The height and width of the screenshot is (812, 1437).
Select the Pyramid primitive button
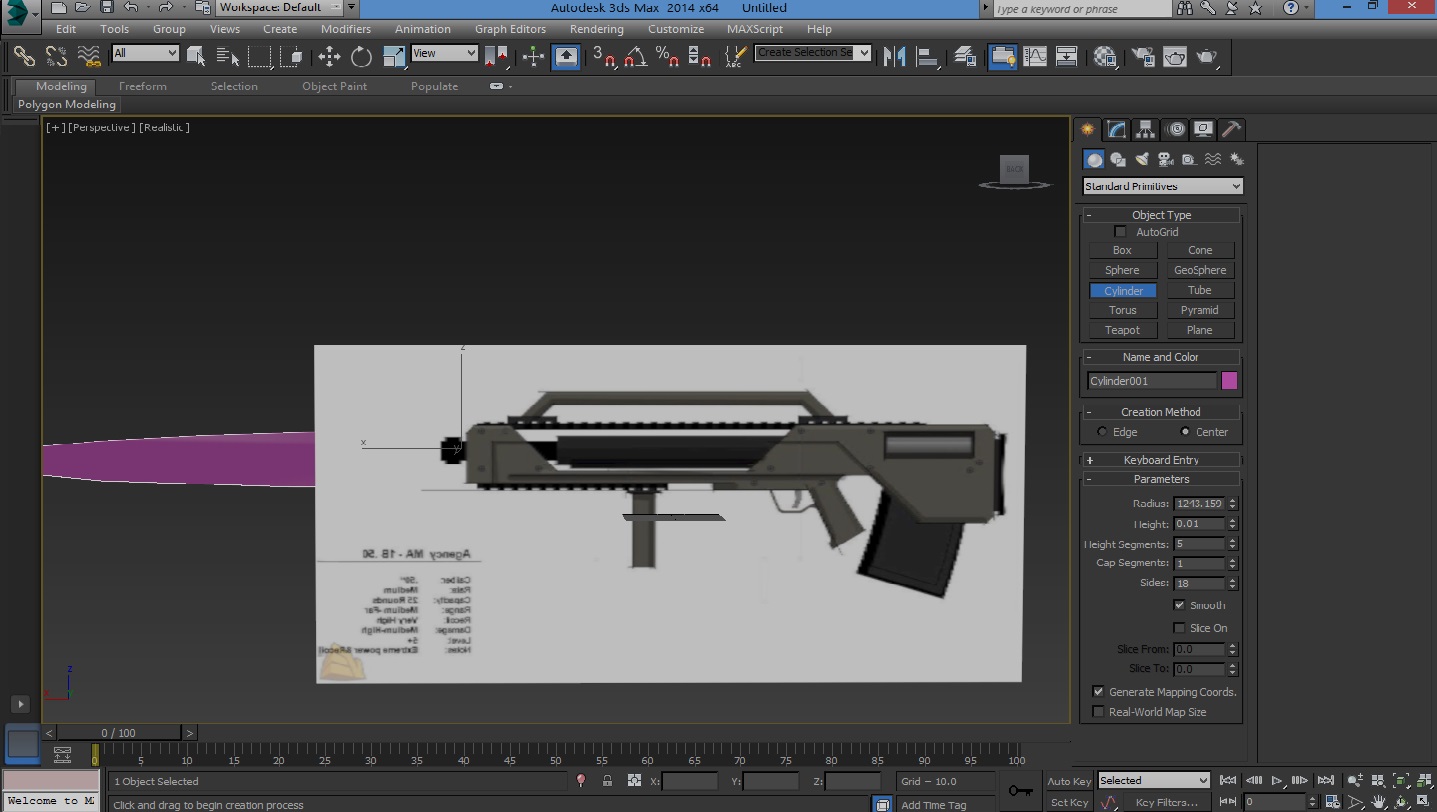1200,310
